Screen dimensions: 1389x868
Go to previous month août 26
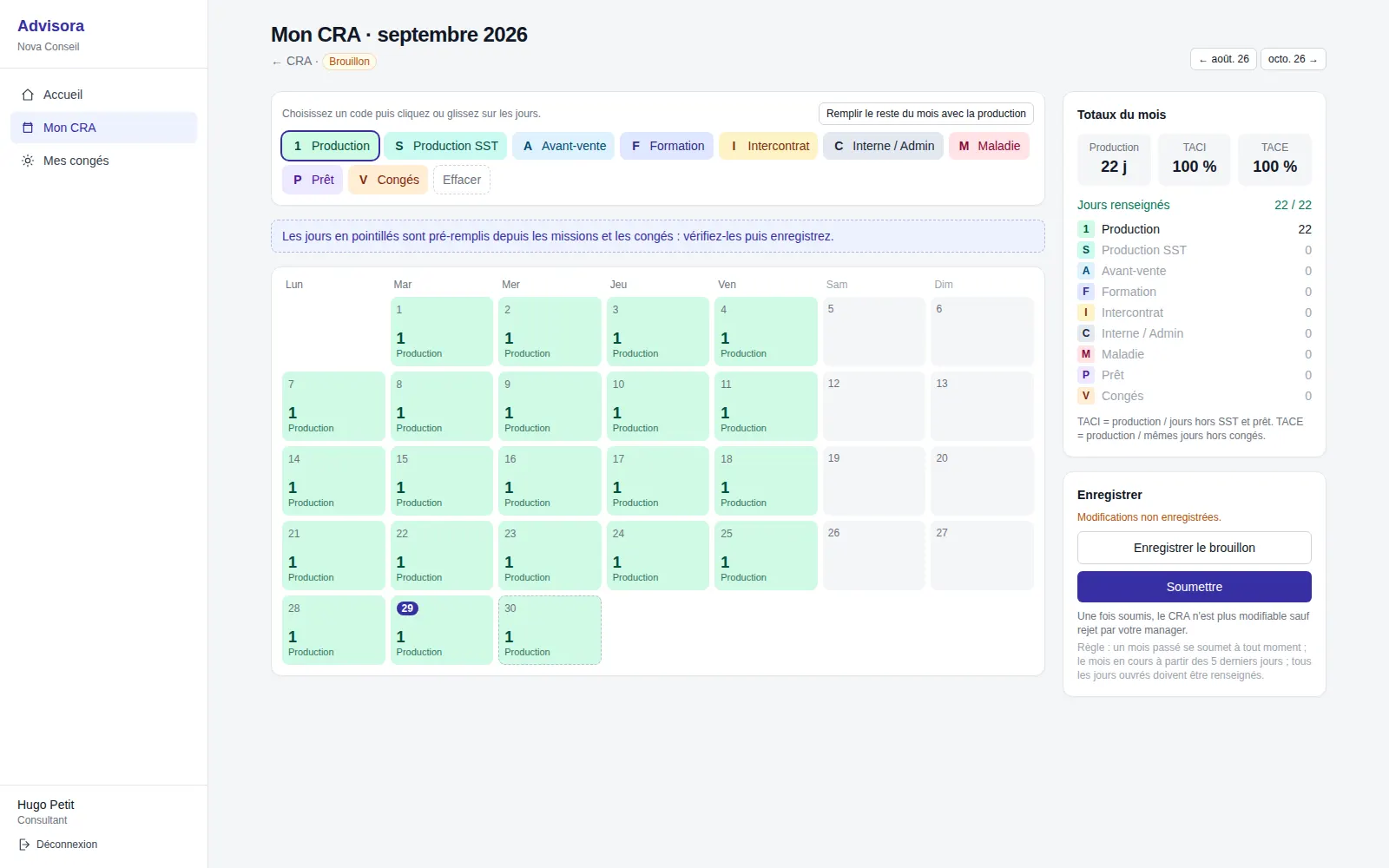click(x=1223, y=59)
